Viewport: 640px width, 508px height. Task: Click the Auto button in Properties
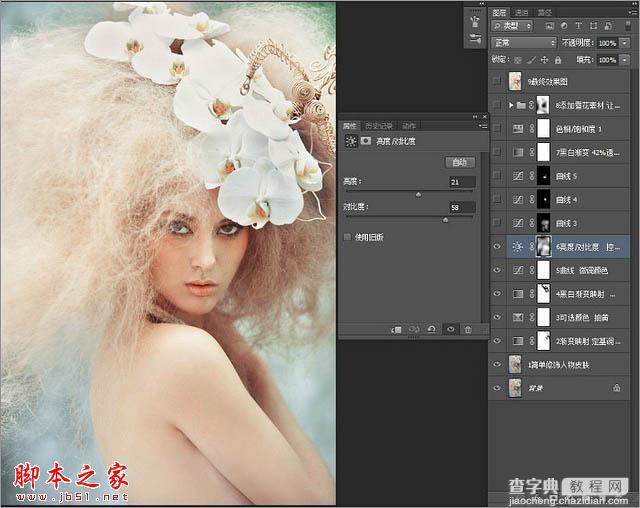point(460,162)
